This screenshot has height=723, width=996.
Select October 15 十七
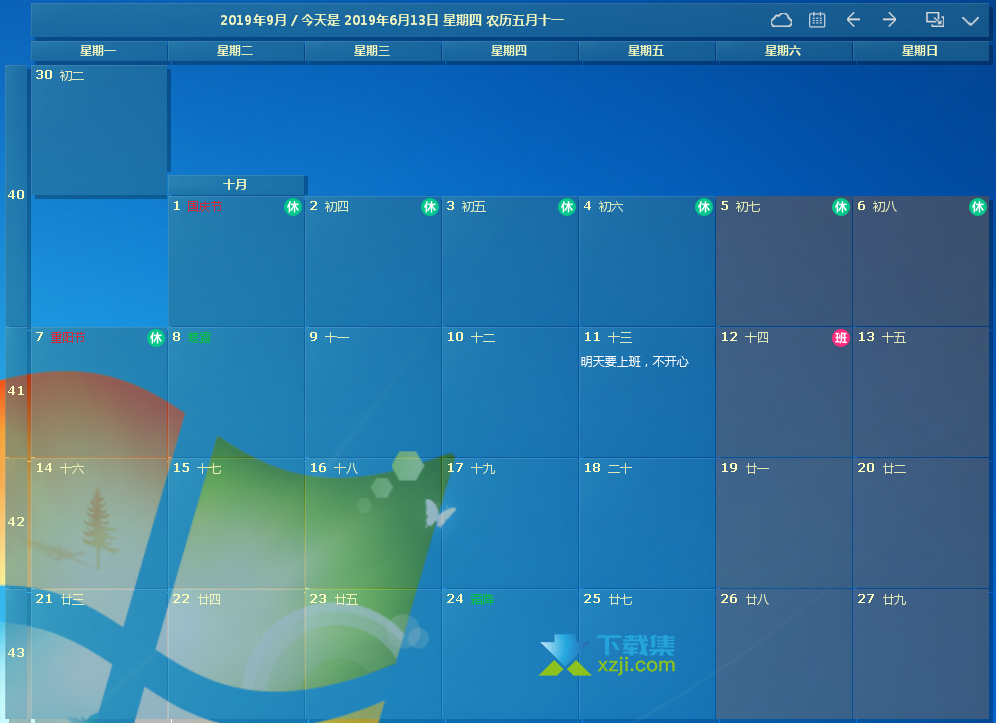tap(236, 524)
